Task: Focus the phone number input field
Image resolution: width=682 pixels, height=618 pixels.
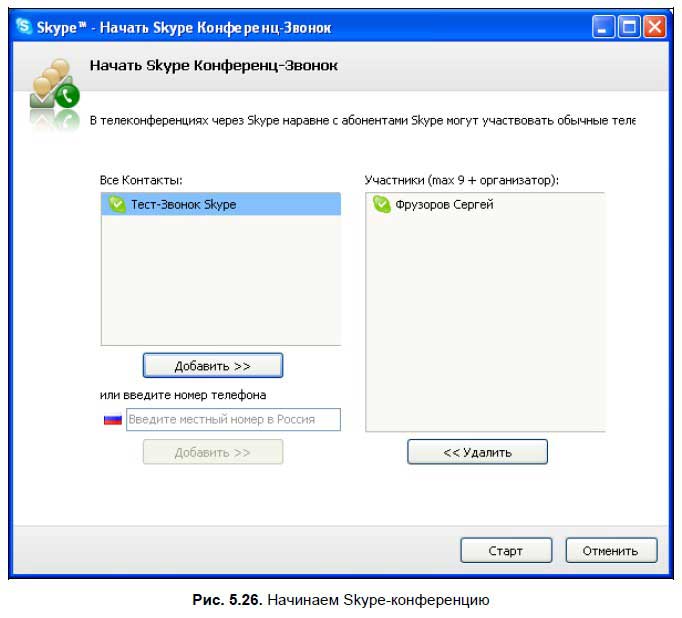Action: (x=233, y=420)
